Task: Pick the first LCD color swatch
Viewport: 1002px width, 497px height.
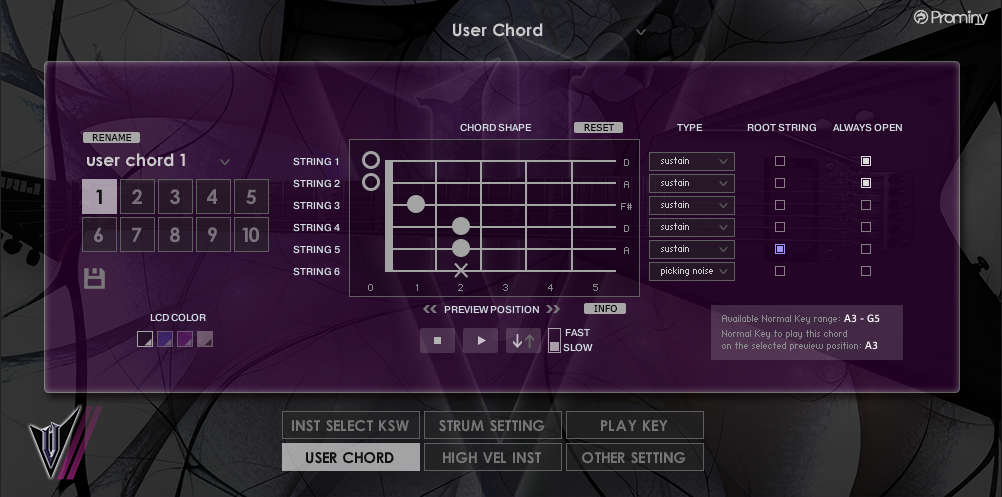Action: 145,339
